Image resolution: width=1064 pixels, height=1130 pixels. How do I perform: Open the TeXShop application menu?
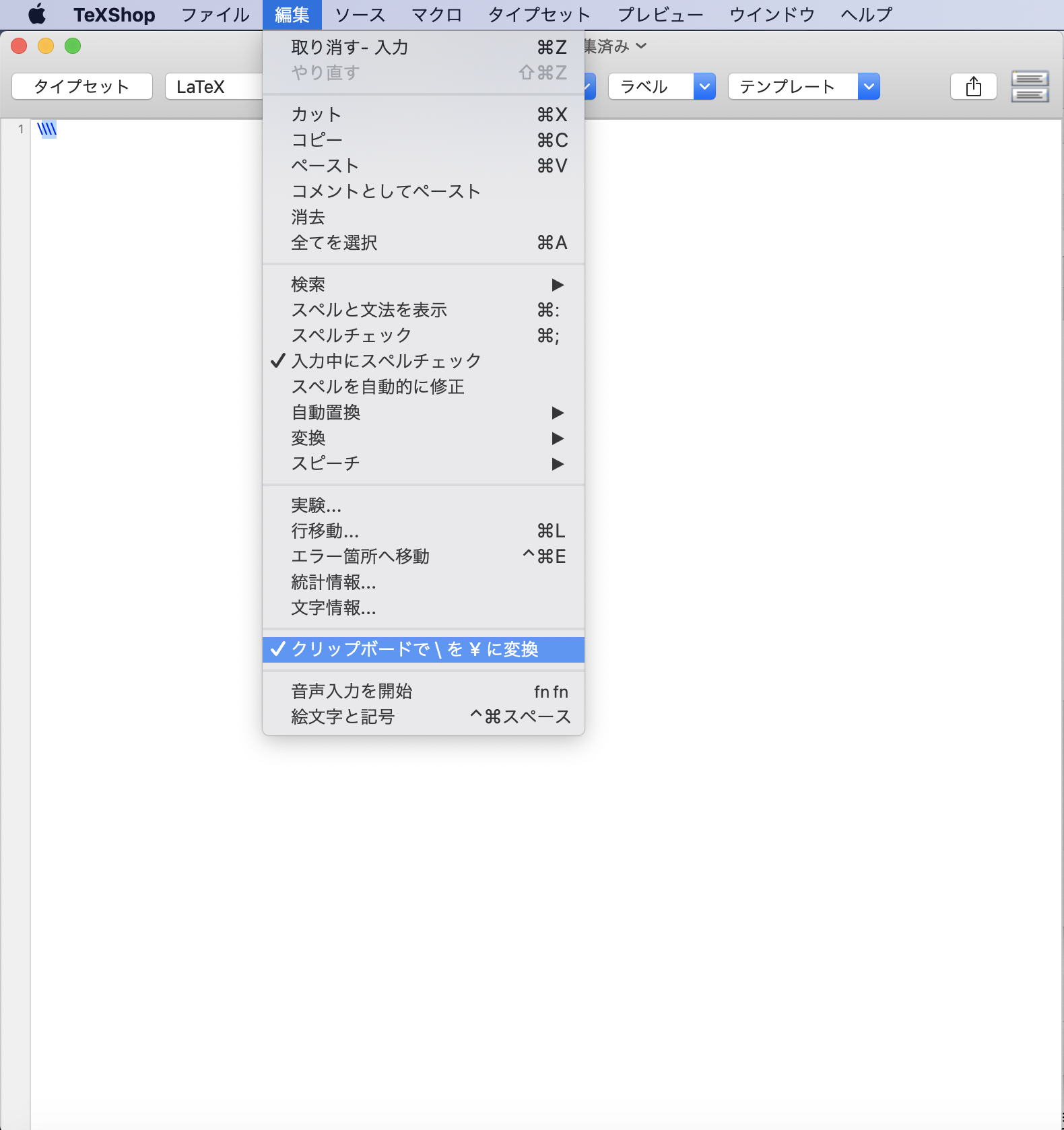coord(114,15)
